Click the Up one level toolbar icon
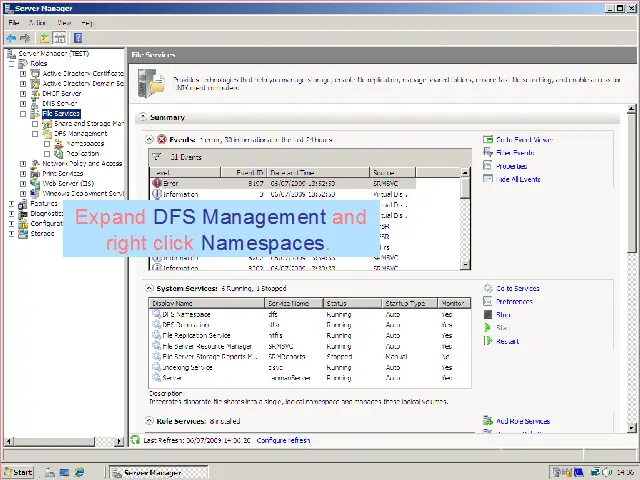 tap(44, 38)
